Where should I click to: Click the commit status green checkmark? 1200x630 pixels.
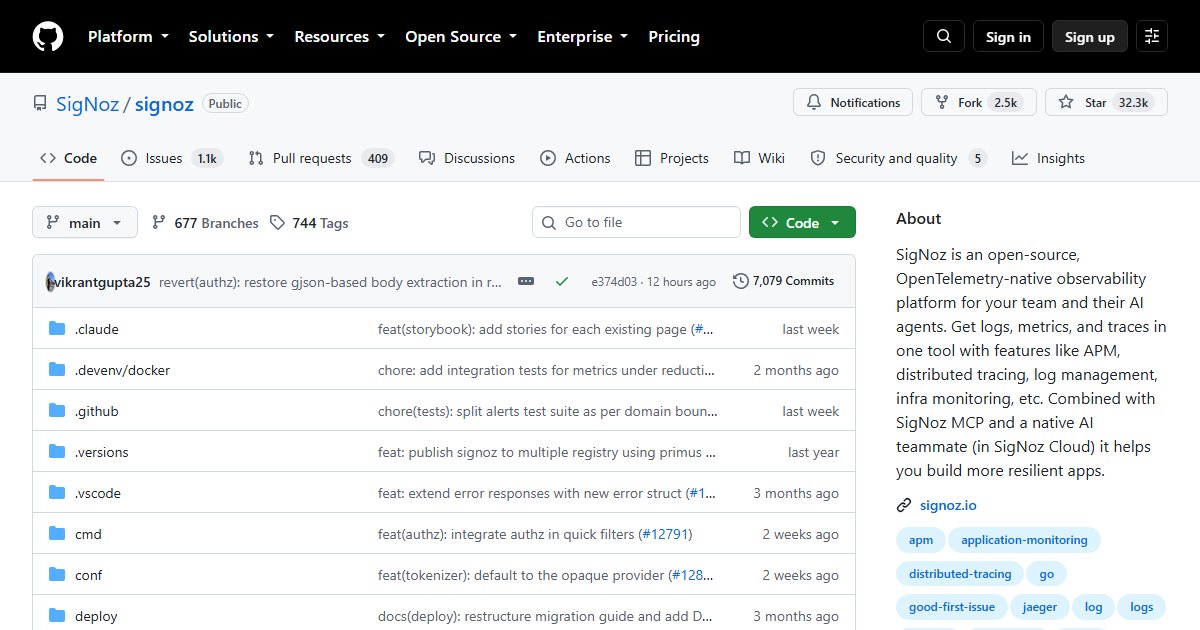(562, 282)
